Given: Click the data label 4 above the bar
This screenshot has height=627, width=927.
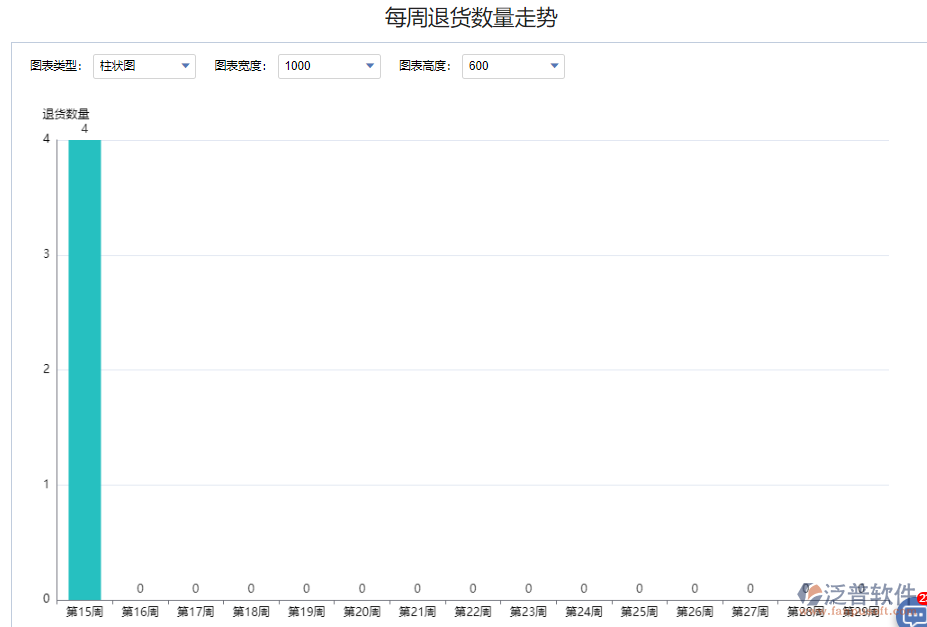Looking at the screenshot, I should pyautogui.click(x=85, y=128).
